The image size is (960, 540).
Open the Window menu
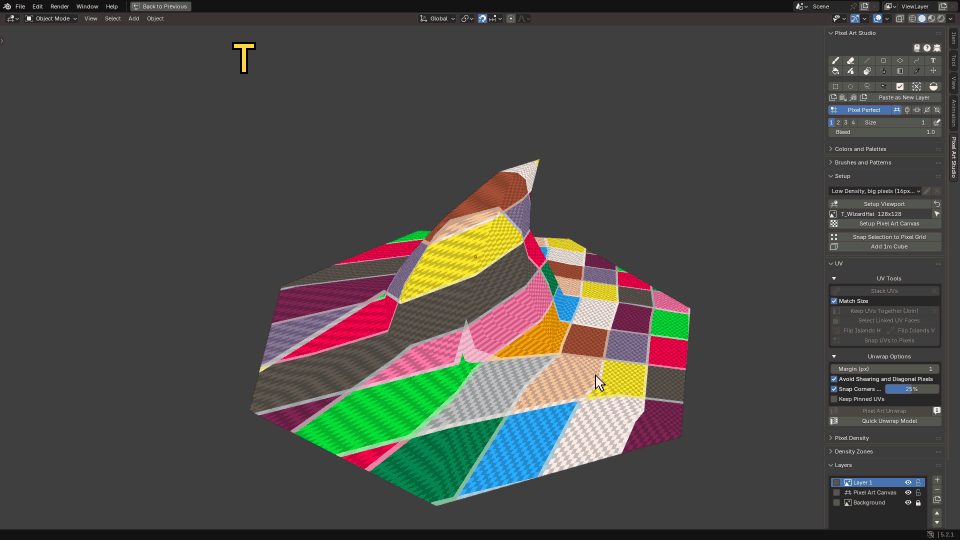(x=87, y=6)
